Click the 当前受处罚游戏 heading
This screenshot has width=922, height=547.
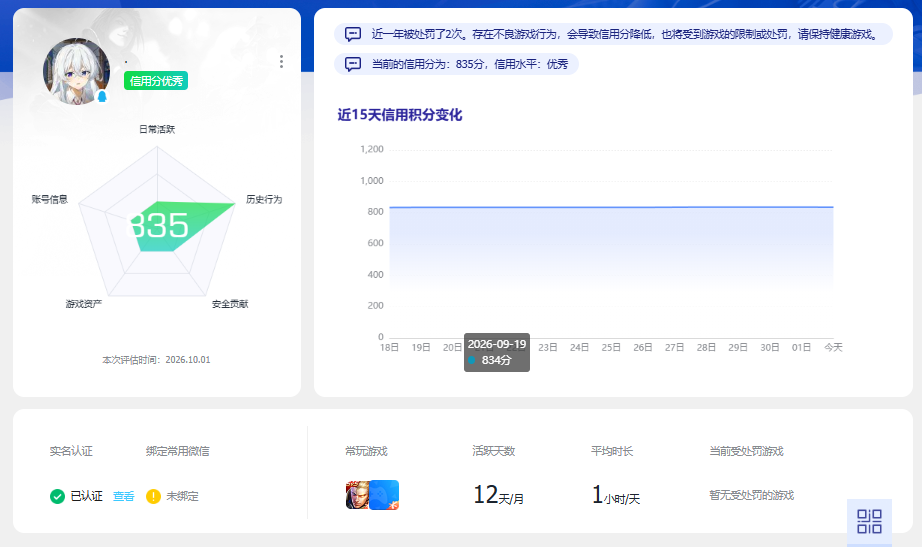[747, 451]
